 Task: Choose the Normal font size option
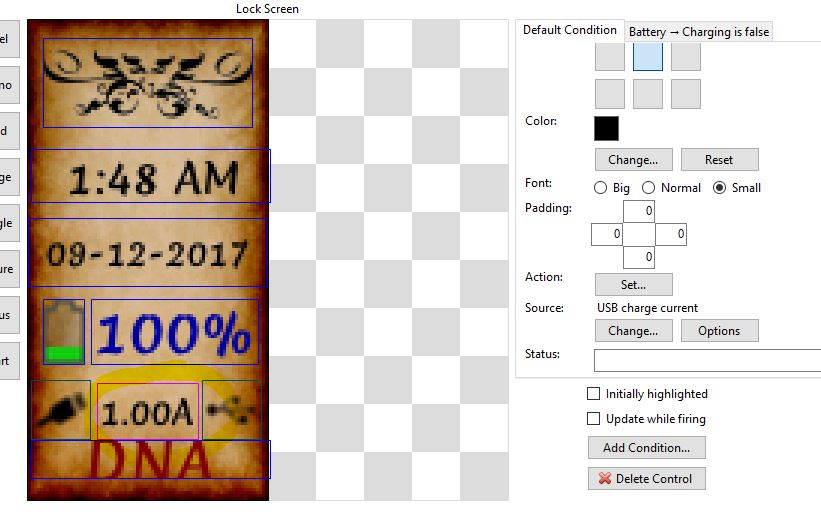649,188
